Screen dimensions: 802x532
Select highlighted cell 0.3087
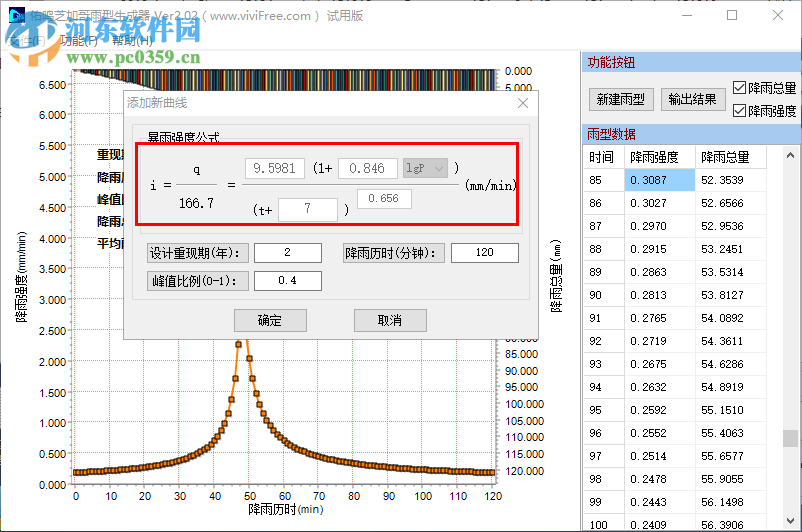tap(659, 180)
